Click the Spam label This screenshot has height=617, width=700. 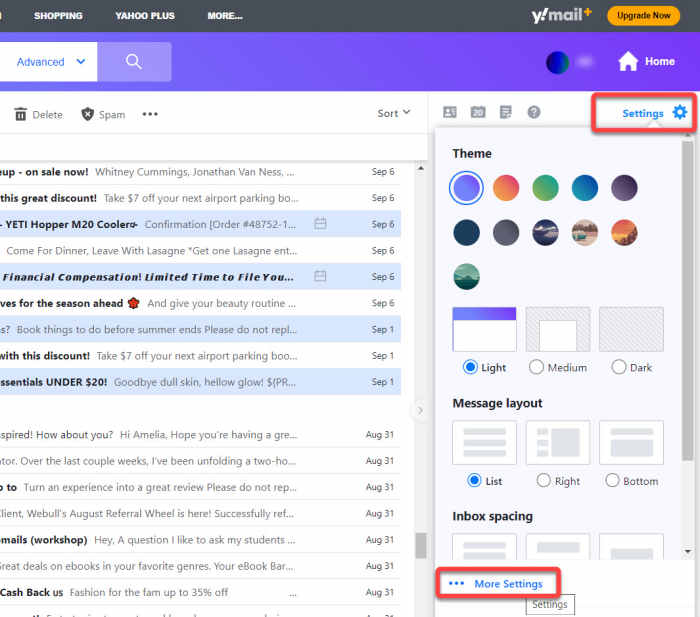(x=112, y=115)
